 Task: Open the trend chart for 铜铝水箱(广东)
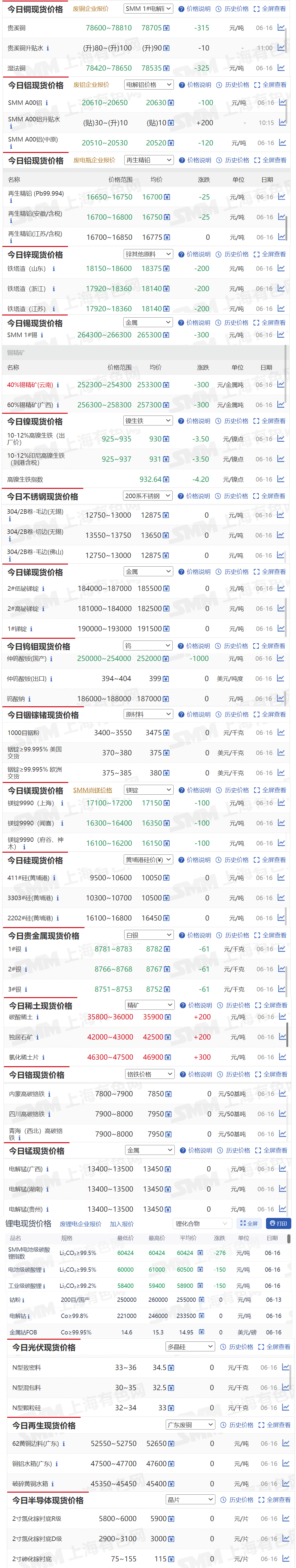click(x=285, y=1463)
